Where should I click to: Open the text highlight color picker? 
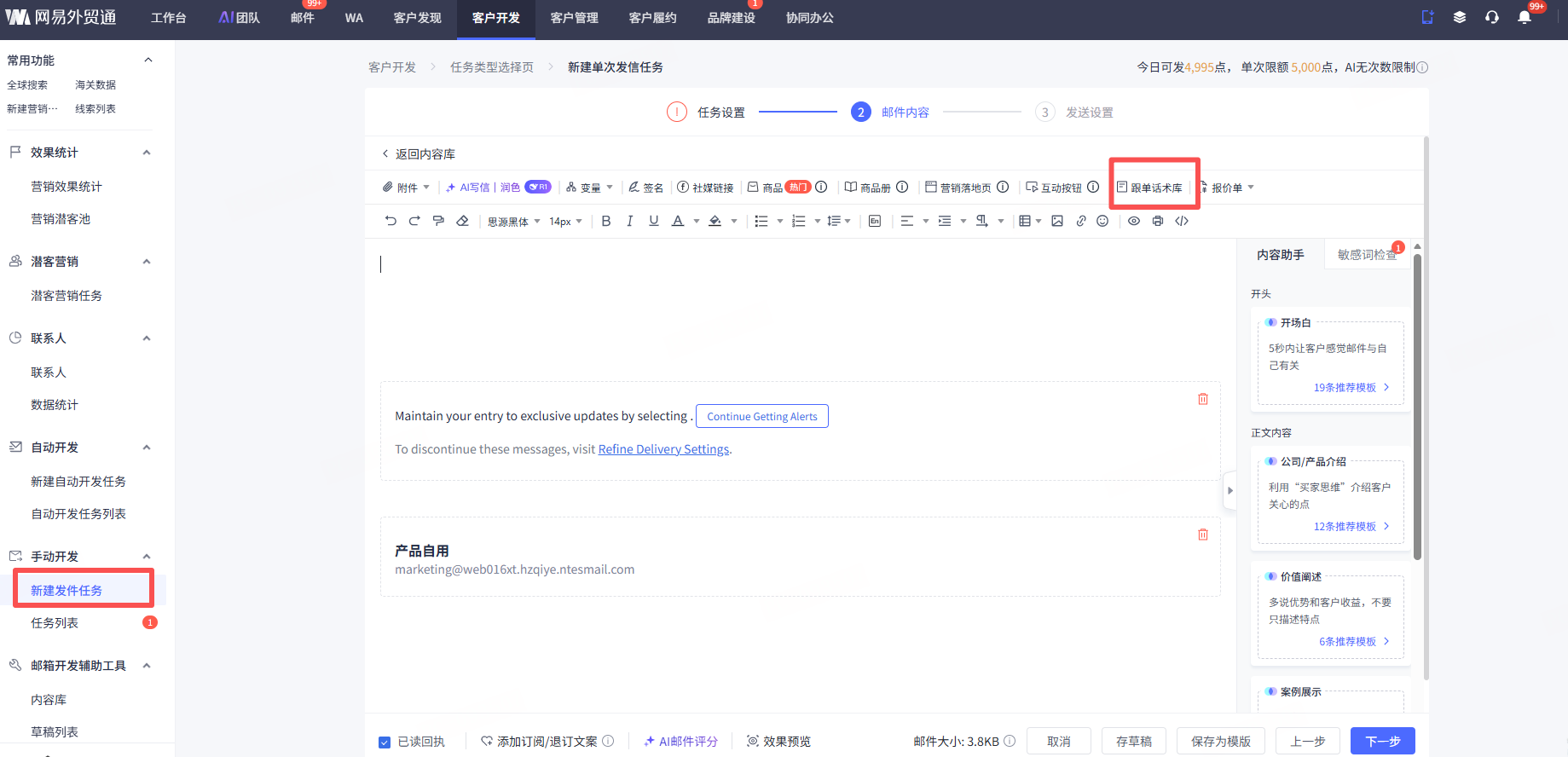(x=715, y=221)
